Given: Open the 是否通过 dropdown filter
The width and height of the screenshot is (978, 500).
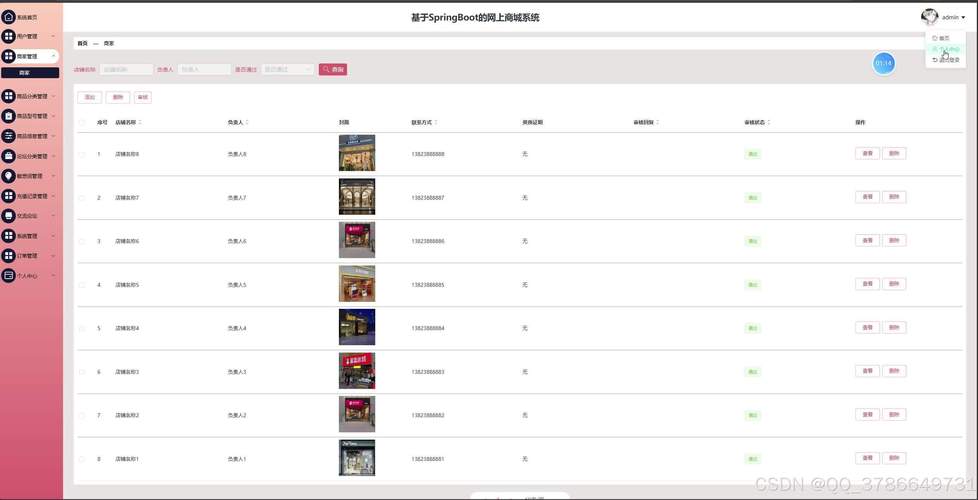Looking at the screenshot, I should [286, 70].
